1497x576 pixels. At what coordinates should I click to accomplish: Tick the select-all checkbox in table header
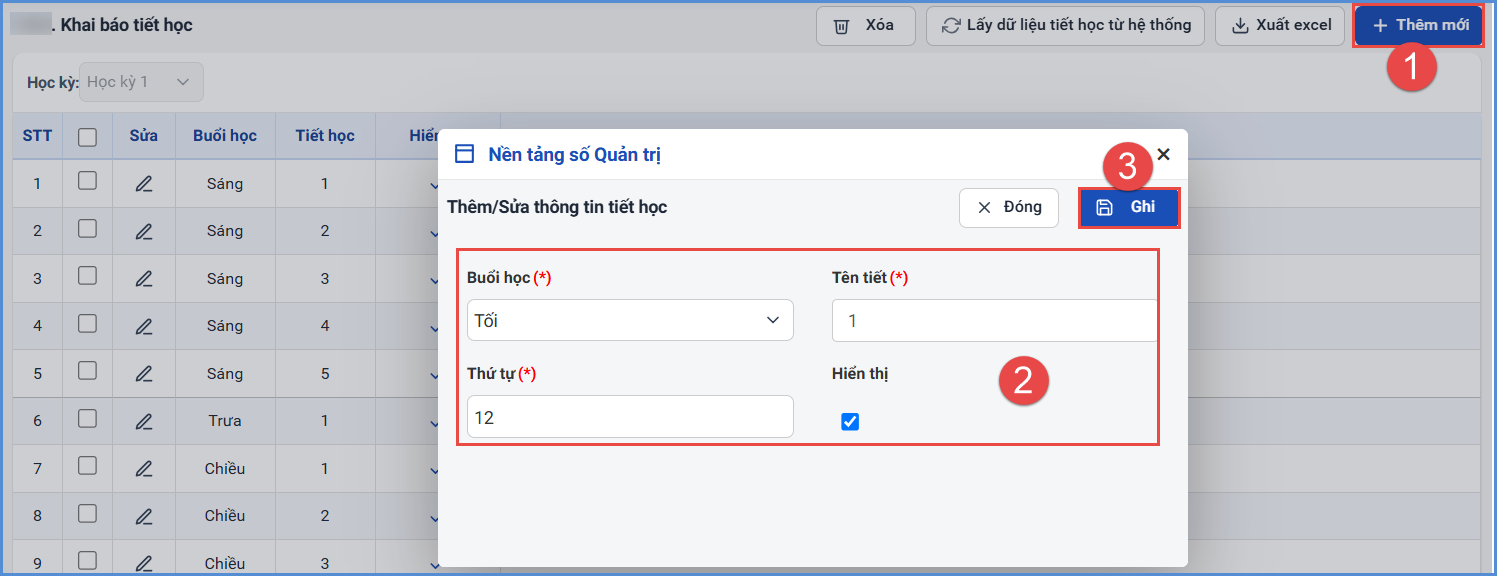pos(87,137)
